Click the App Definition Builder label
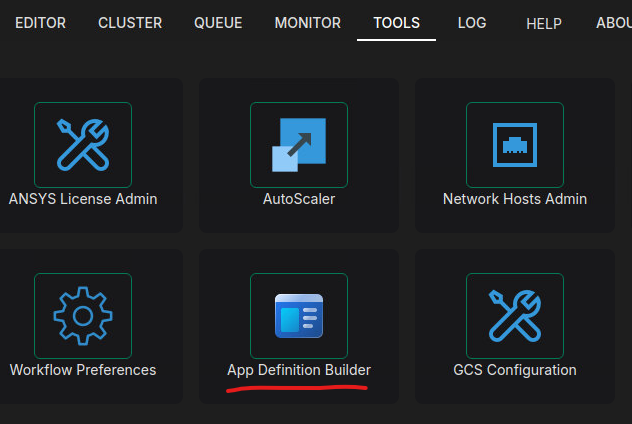Viewport: 632px width, 424px height. [x=299, y=370]
